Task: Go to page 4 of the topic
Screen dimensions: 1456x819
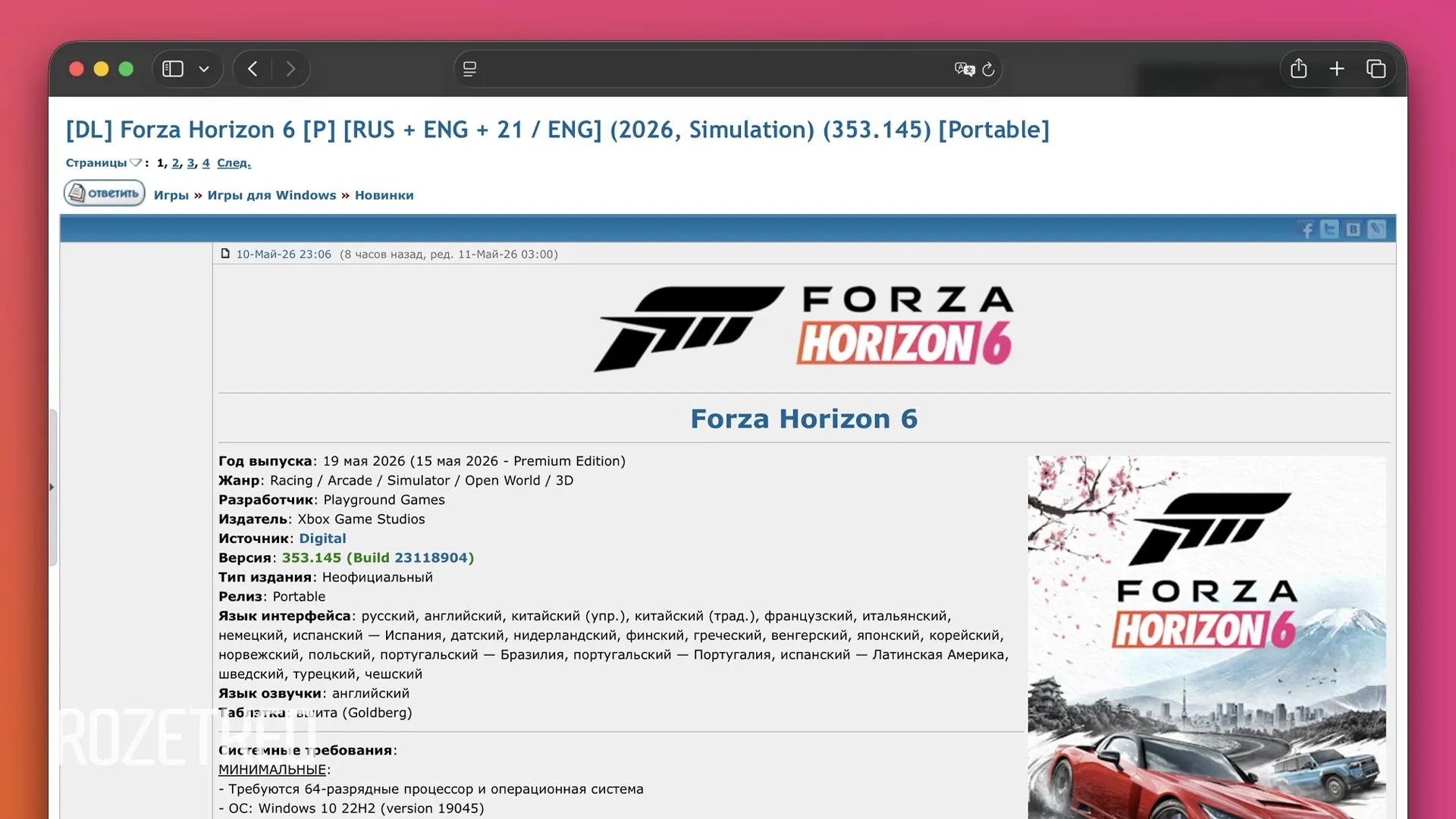Action: [206, 163]
